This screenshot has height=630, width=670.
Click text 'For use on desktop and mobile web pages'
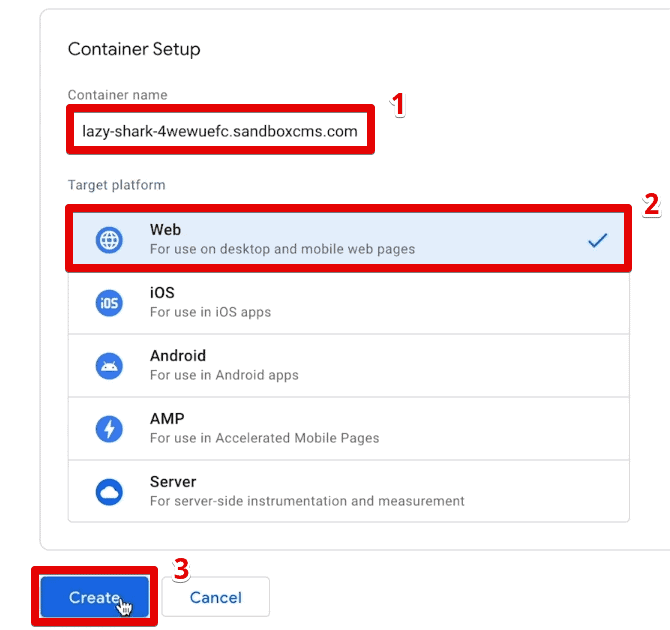[282, 249]
